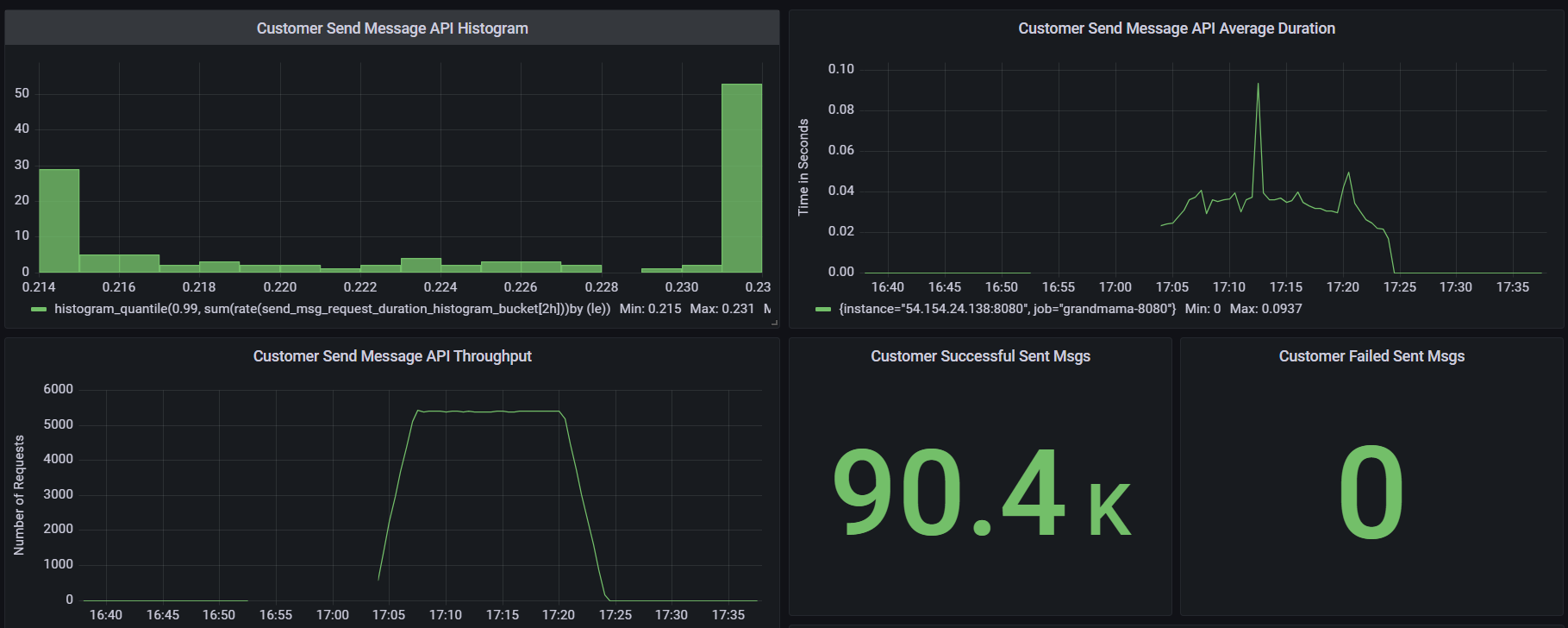Viewport: 1568px width, 628px height.
Task: Click the Max: 0.0937 legend value
Action: pos(1265,309)
